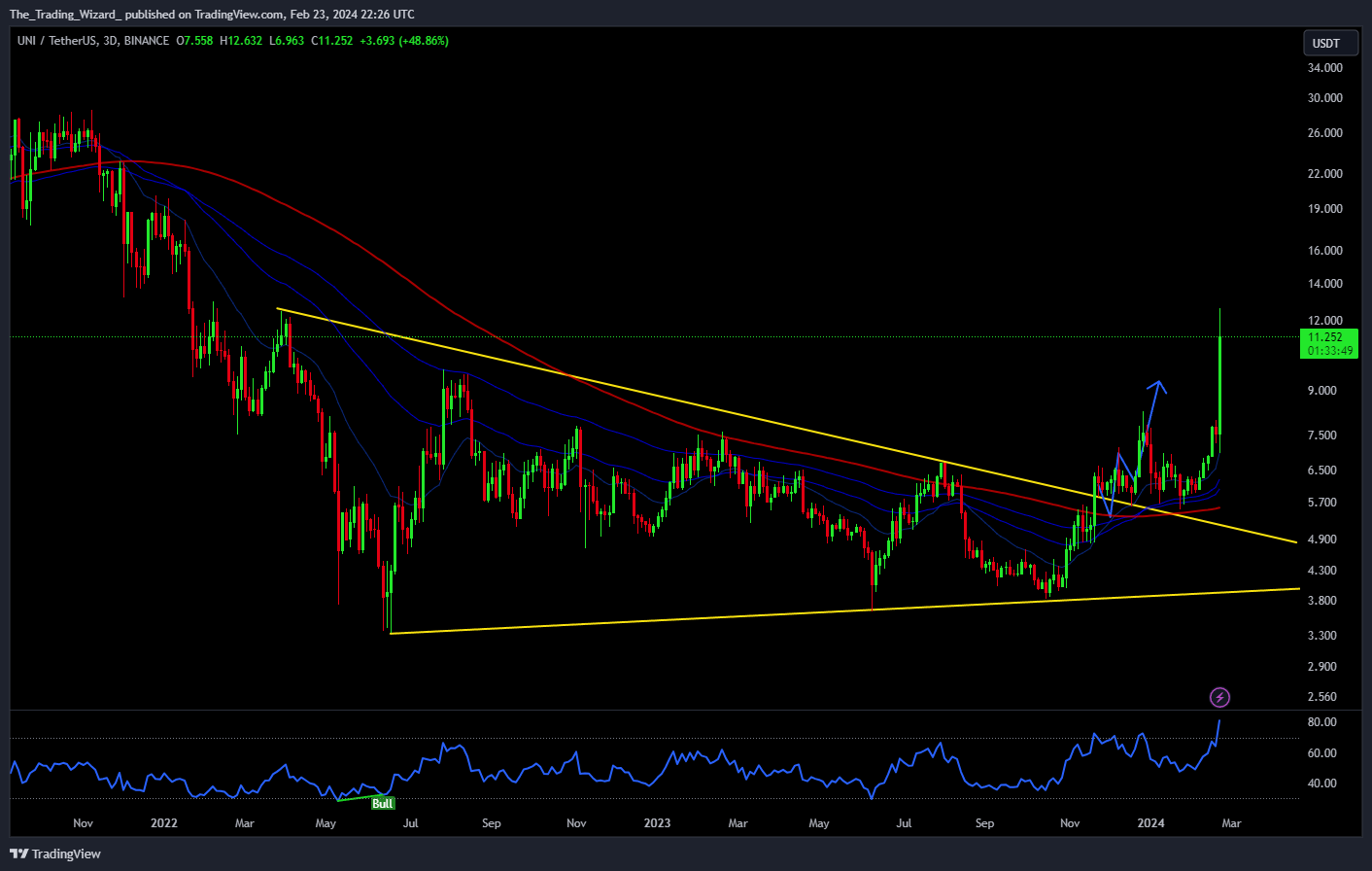
Task: Click the 3D timeframe label
Action: click(110, 41)
